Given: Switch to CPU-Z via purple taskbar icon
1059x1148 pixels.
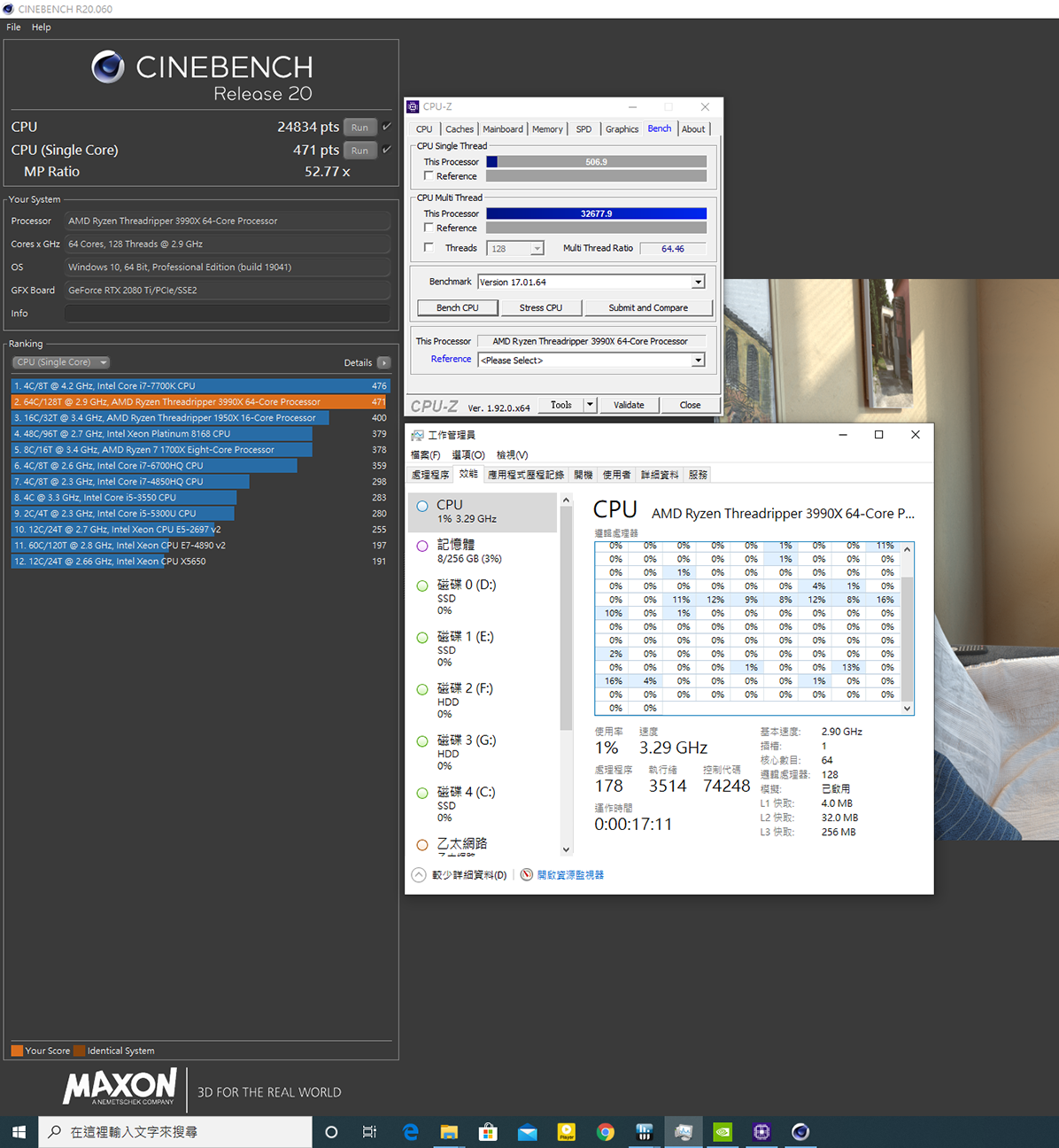Looking at the screenshot, I should coord(761,1132).
